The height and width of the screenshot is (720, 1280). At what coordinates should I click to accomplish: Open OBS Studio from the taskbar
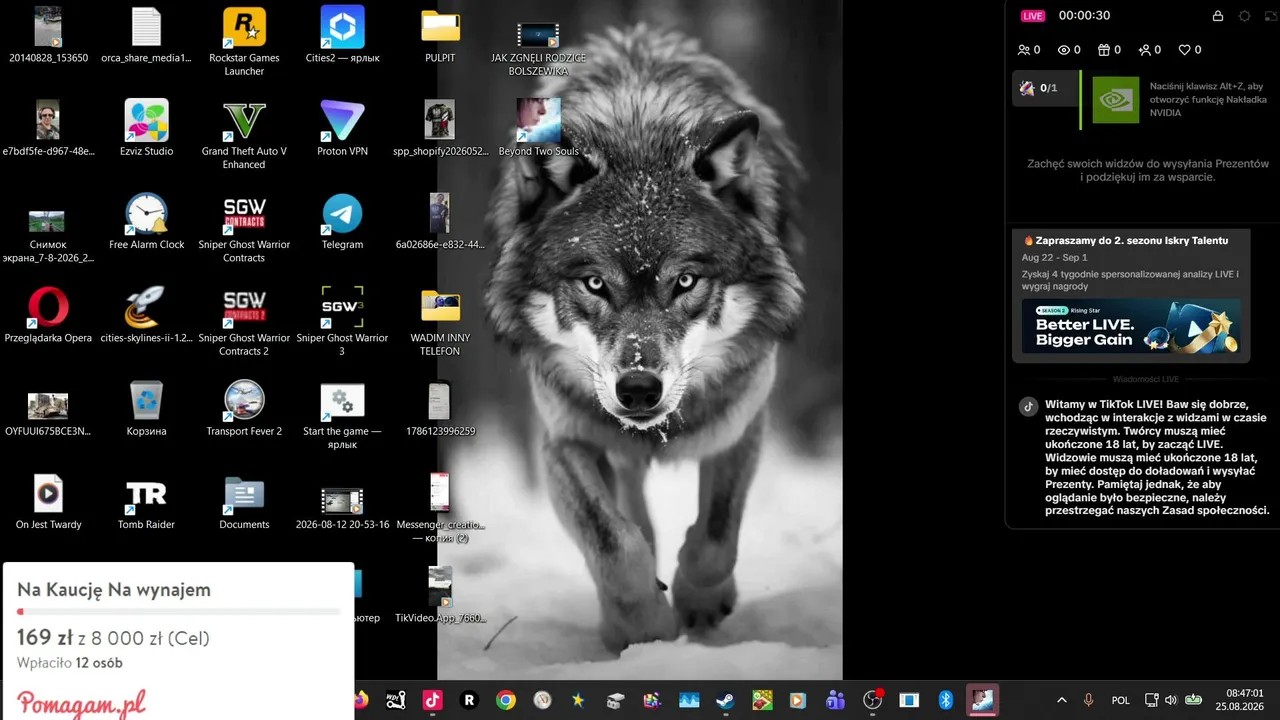click(x=872, y=700)
